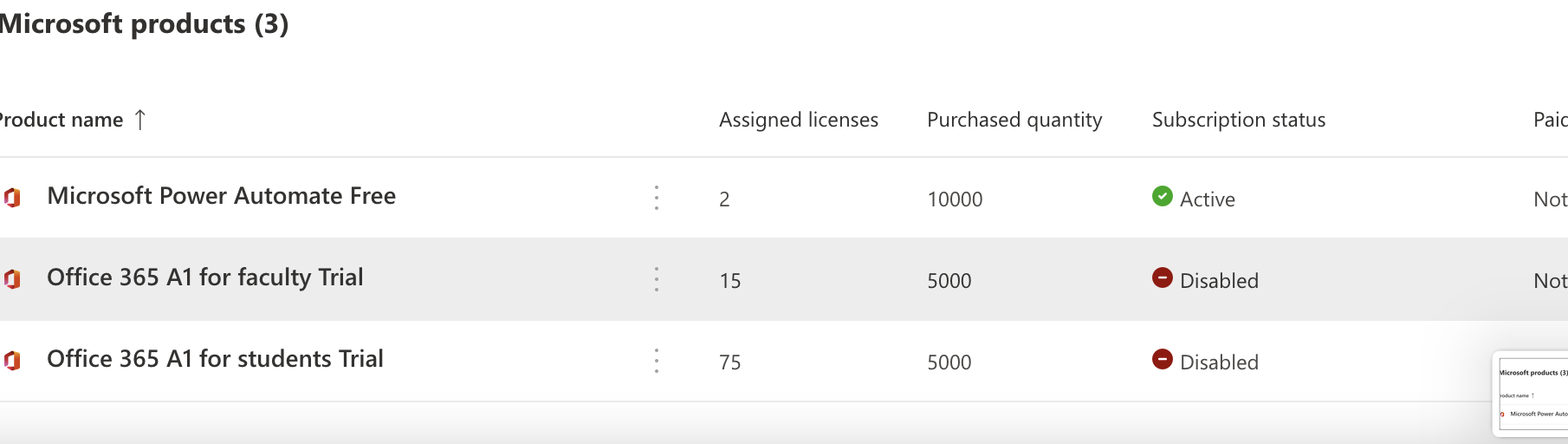Open more actions for Office 365 A1 students

click(657, 361)
